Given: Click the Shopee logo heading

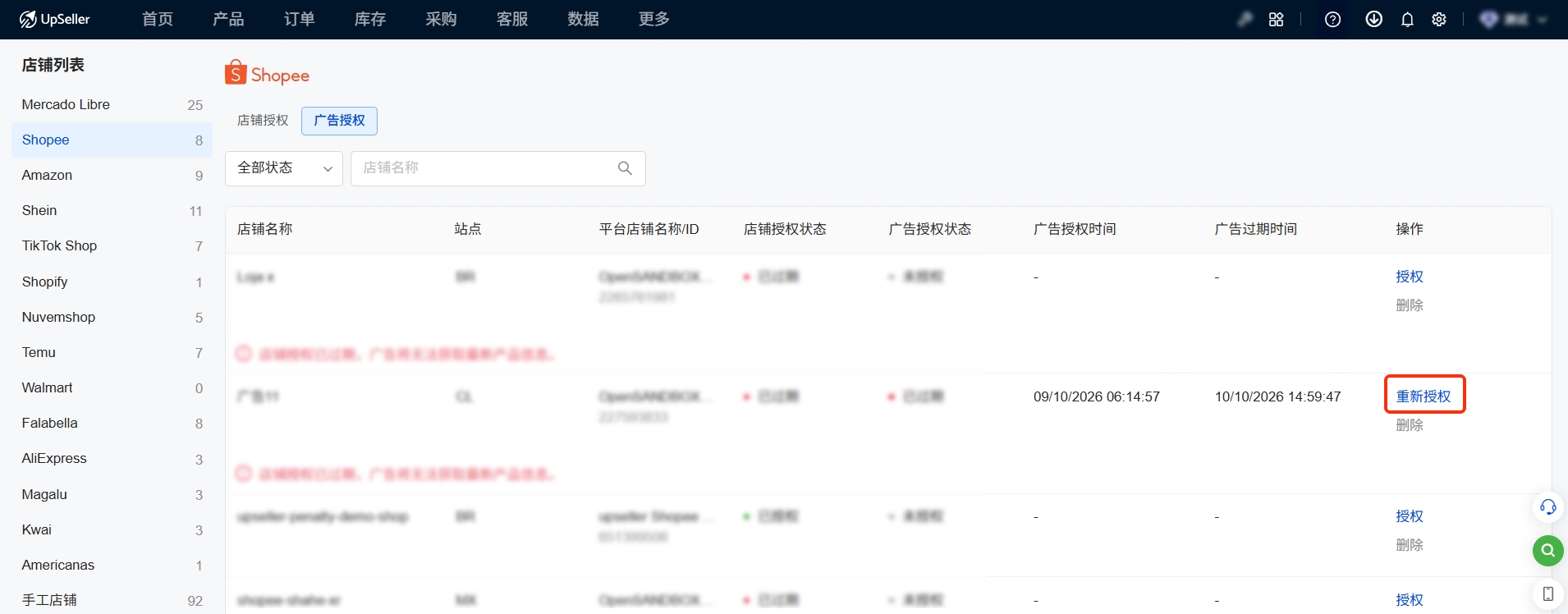Looking at the screenshot, I should [268, 74].
